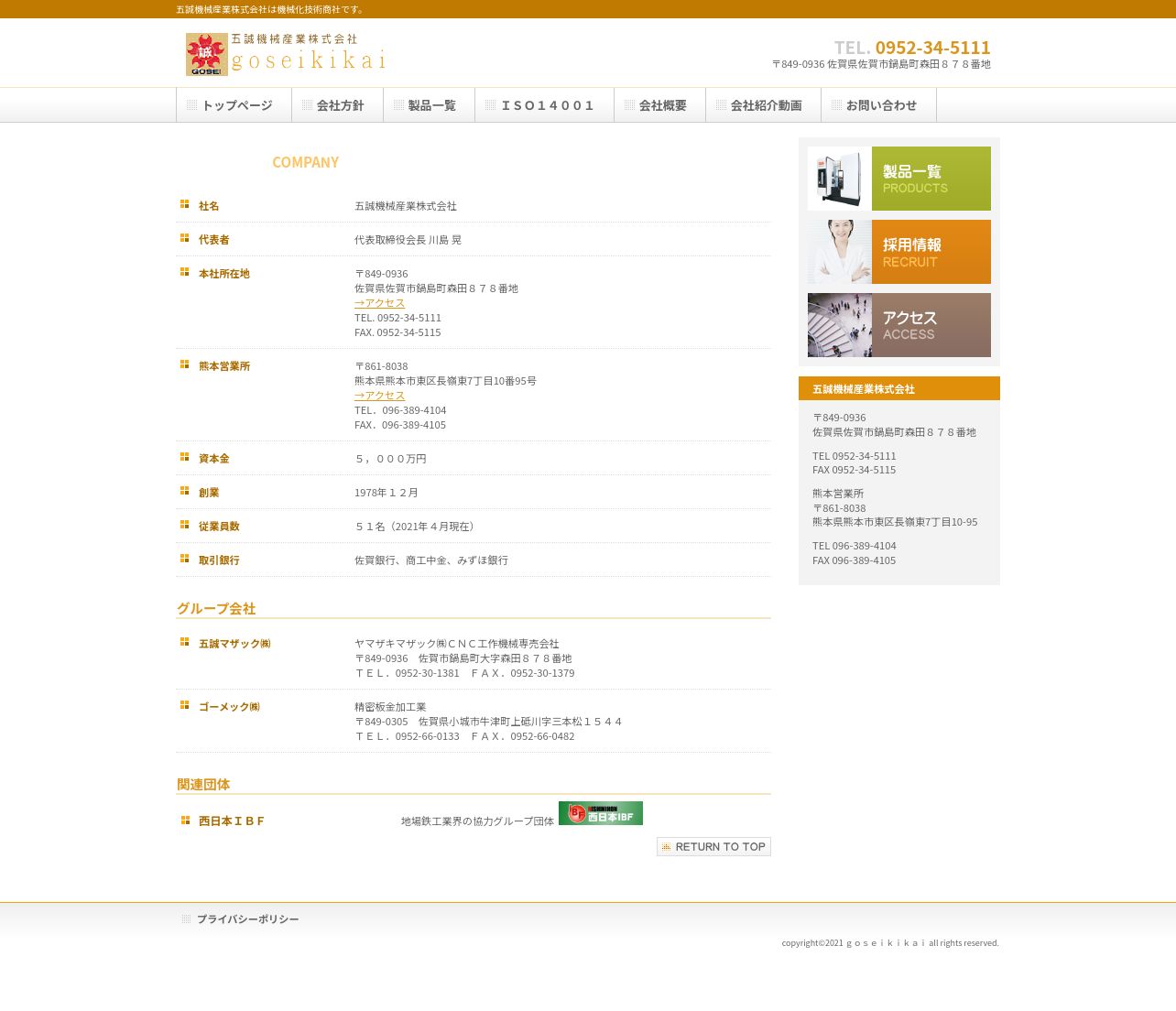
Task: Click the RETURN TO TOP button
Action: [713, 847]
